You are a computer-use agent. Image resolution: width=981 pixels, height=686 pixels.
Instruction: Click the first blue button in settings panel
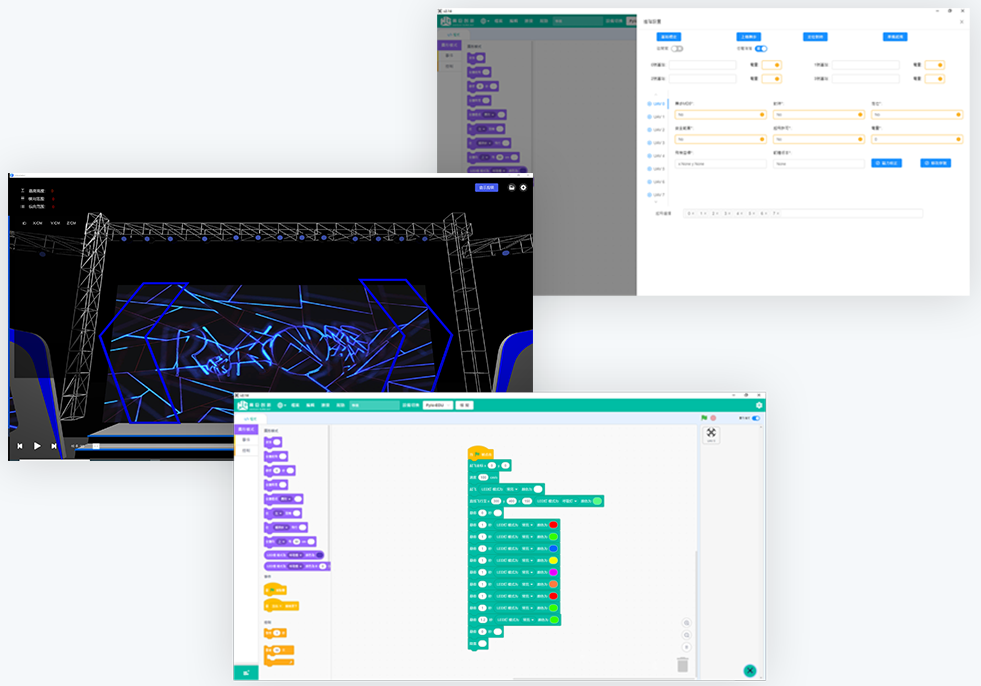[668, 37]
